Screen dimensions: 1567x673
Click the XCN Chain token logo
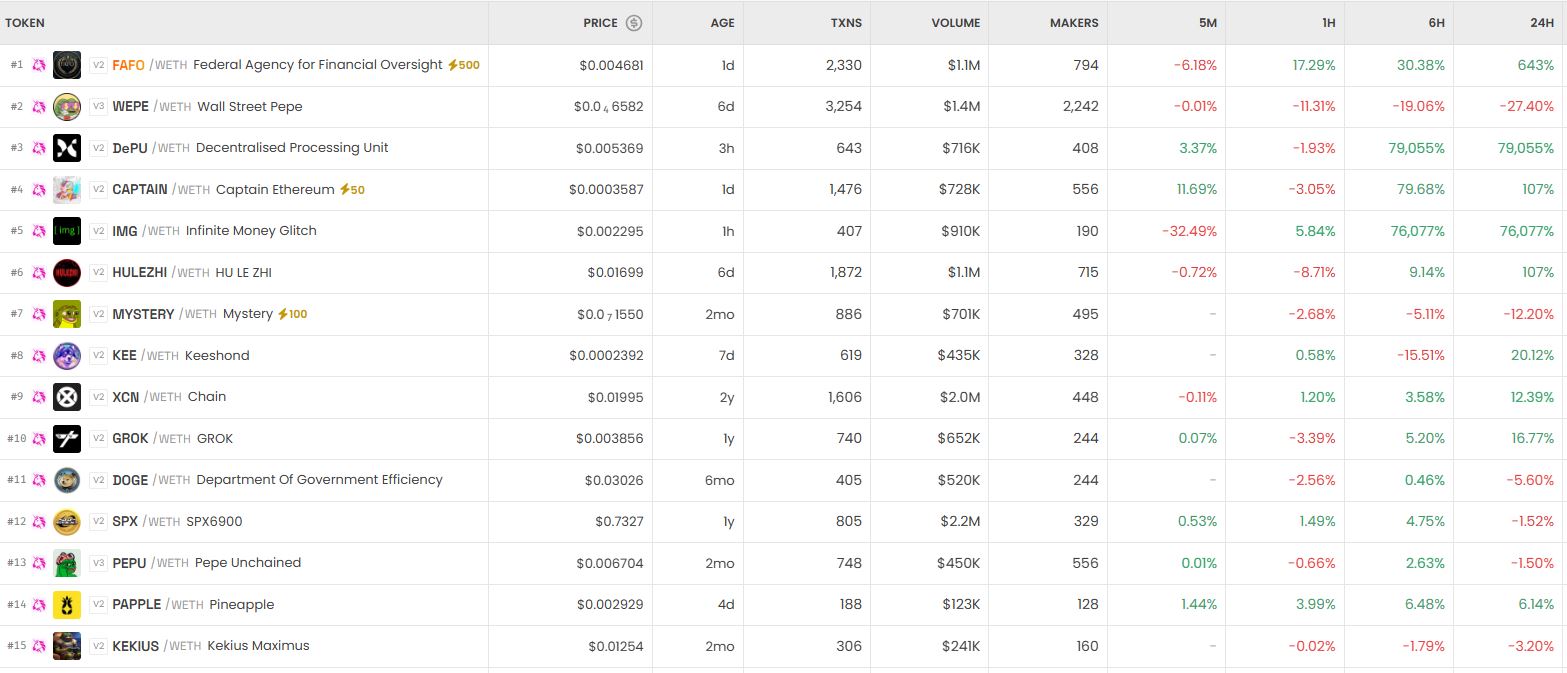pyautogui.click(x=67, y=397)
